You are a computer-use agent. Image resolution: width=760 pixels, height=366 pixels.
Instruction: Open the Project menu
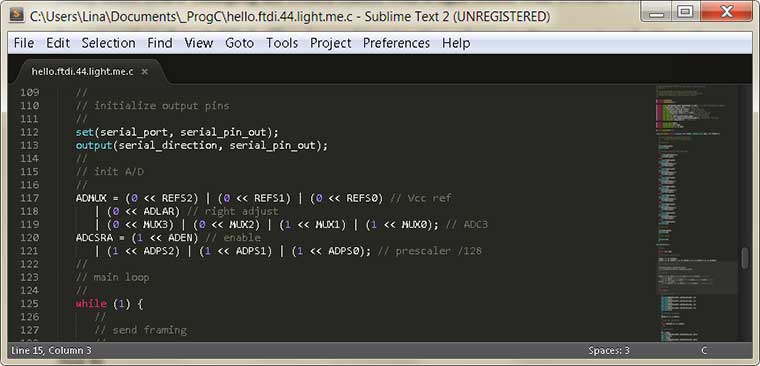331,43
